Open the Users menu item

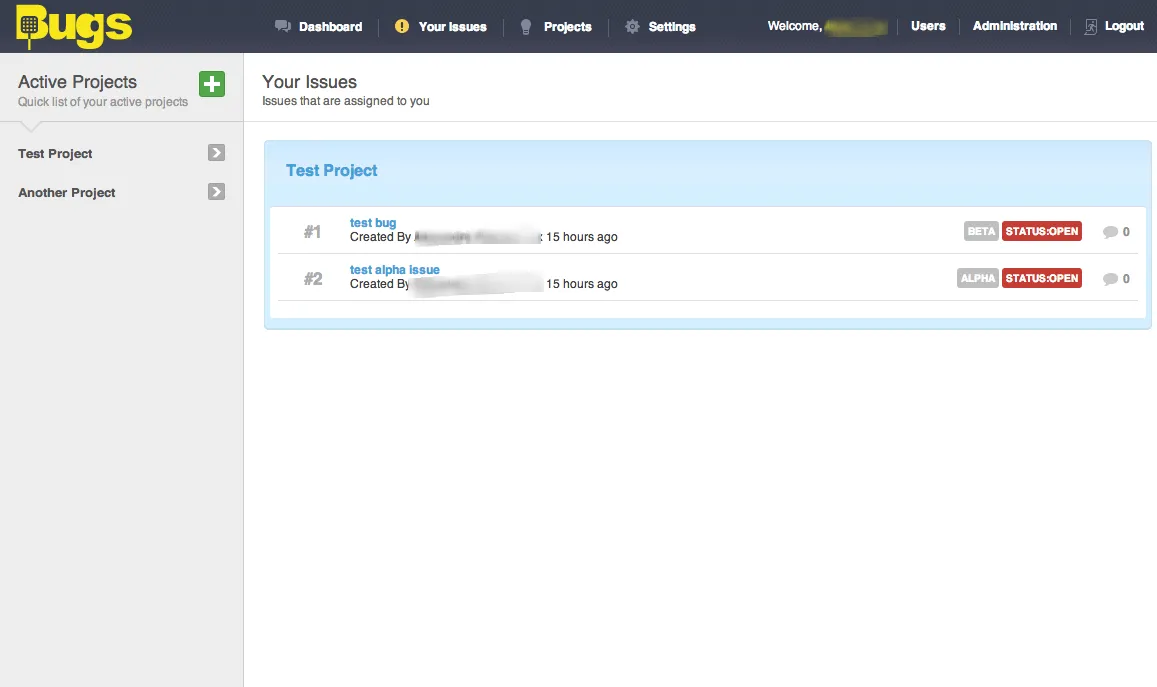(x=928, y=26)
